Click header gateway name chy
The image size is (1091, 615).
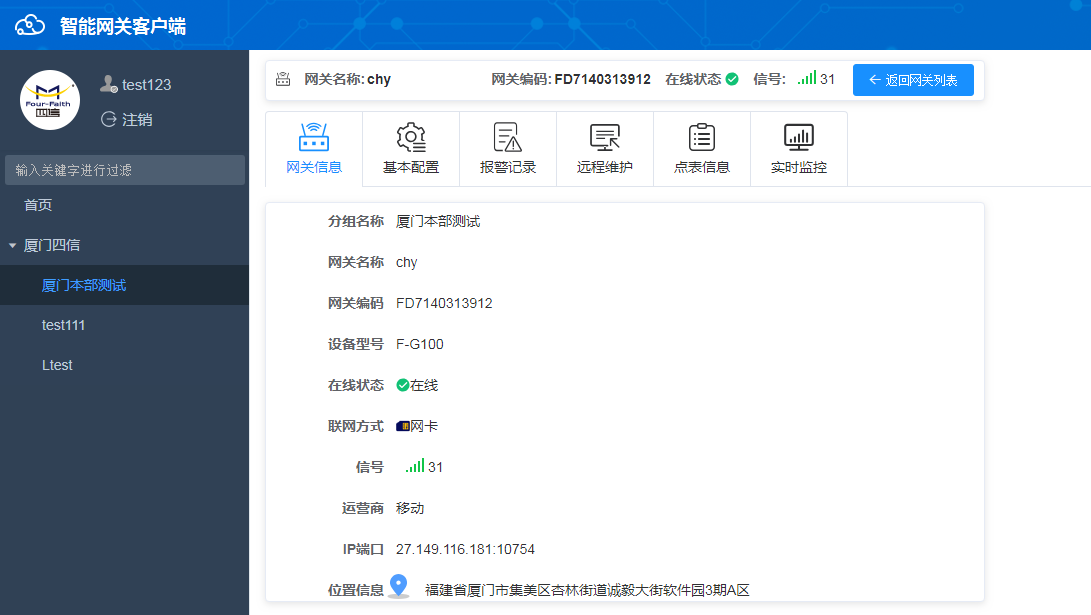(379, 79)
